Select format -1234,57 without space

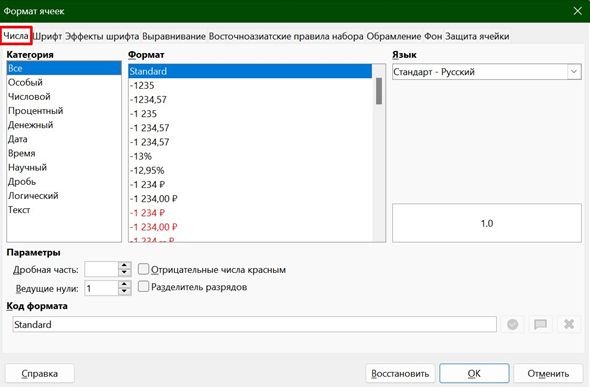point(250,100)
